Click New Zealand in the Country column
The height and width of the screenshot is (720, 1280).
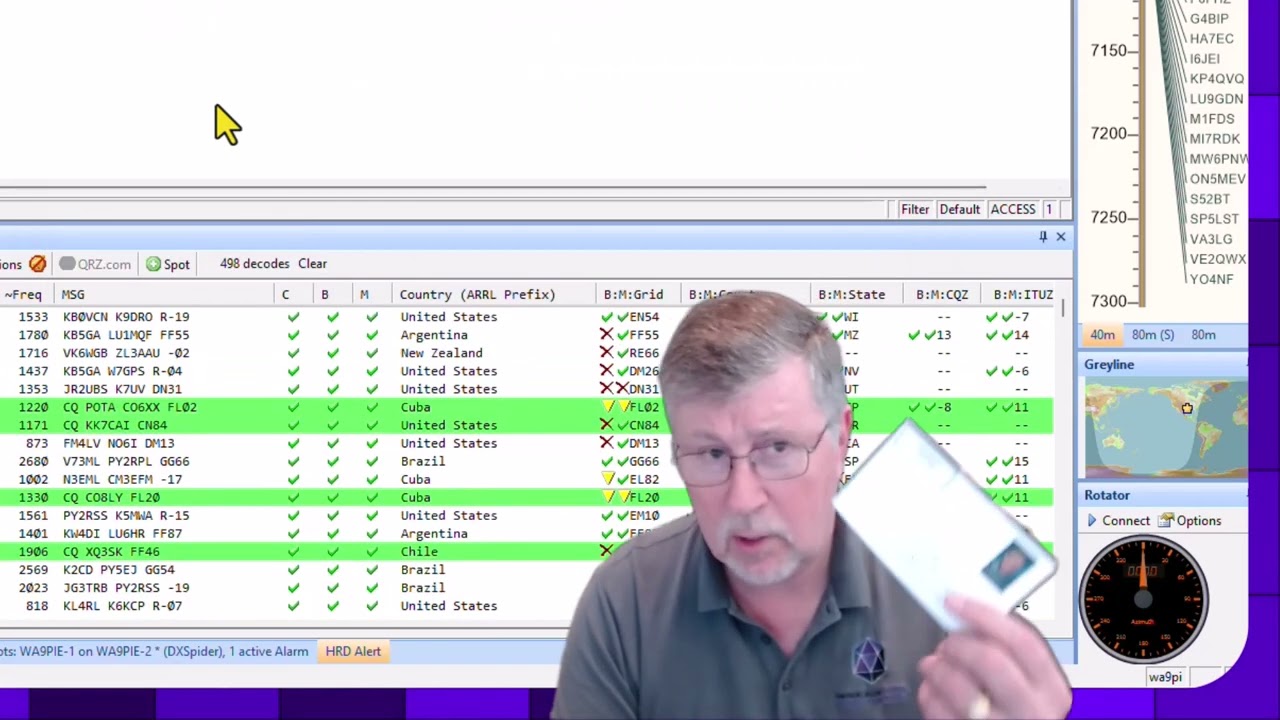(x=441, y=353)
